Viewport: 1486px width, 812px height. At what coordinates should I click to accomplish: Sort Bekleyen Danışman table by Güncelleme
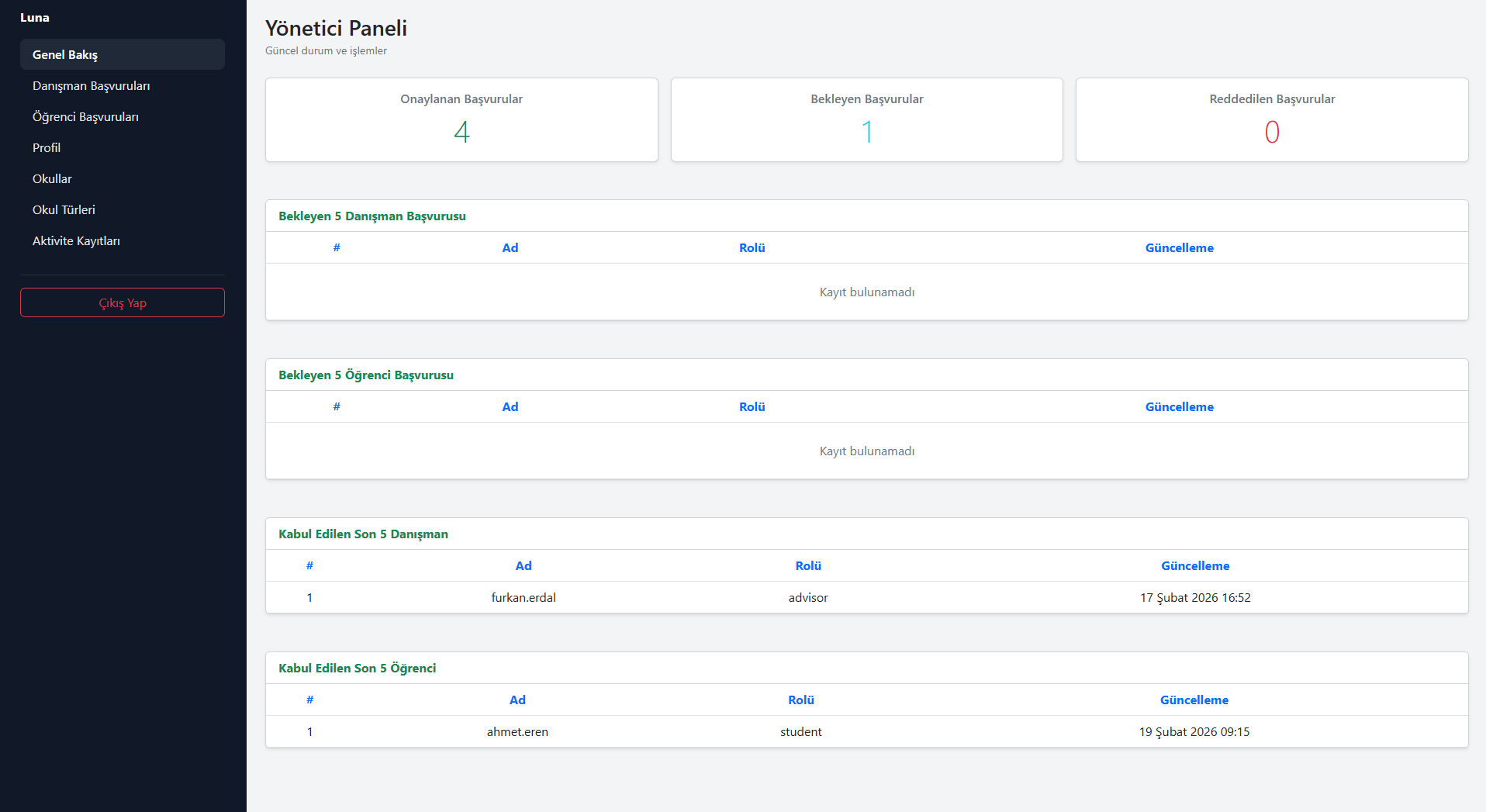click(x=1180, y=247)
